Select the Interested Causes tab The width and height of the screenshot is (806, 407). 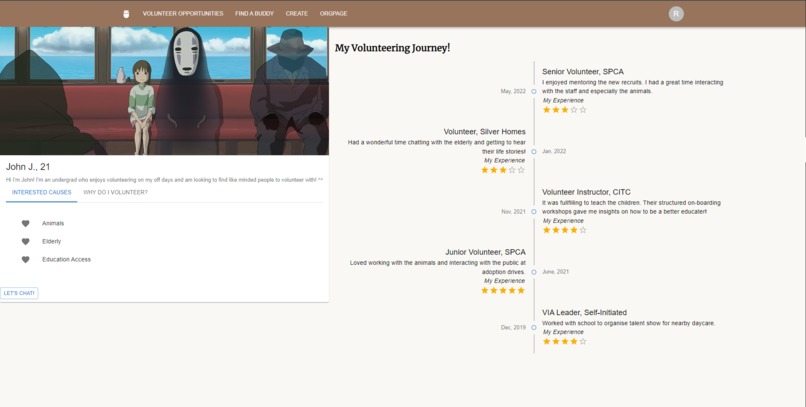click(42, 192)
